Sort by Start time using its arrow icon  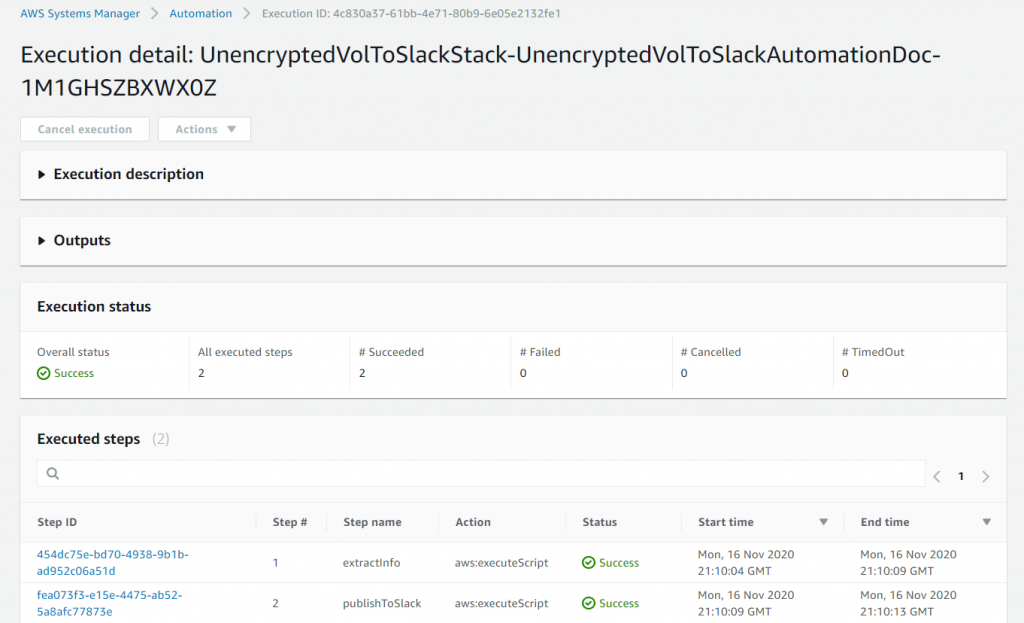click(x=823, y=521)
